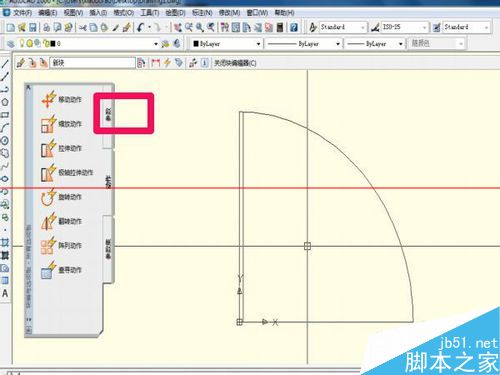Switch to the 参数 palette tab
The image size is (500, 375).
108,115
